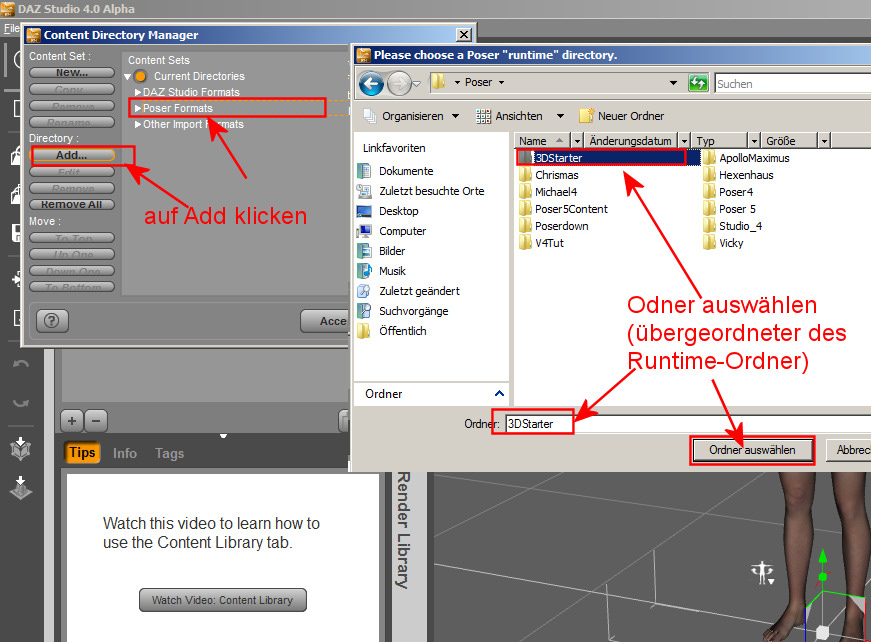Sort the file list by the Name column
Image resolution: width=871 pixels, height=642 pixels.
[x=542, y=141]
